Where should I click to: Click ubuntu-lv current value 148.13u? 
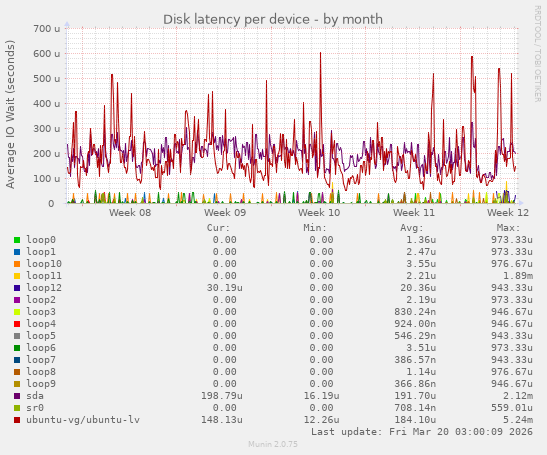(222, 420)
